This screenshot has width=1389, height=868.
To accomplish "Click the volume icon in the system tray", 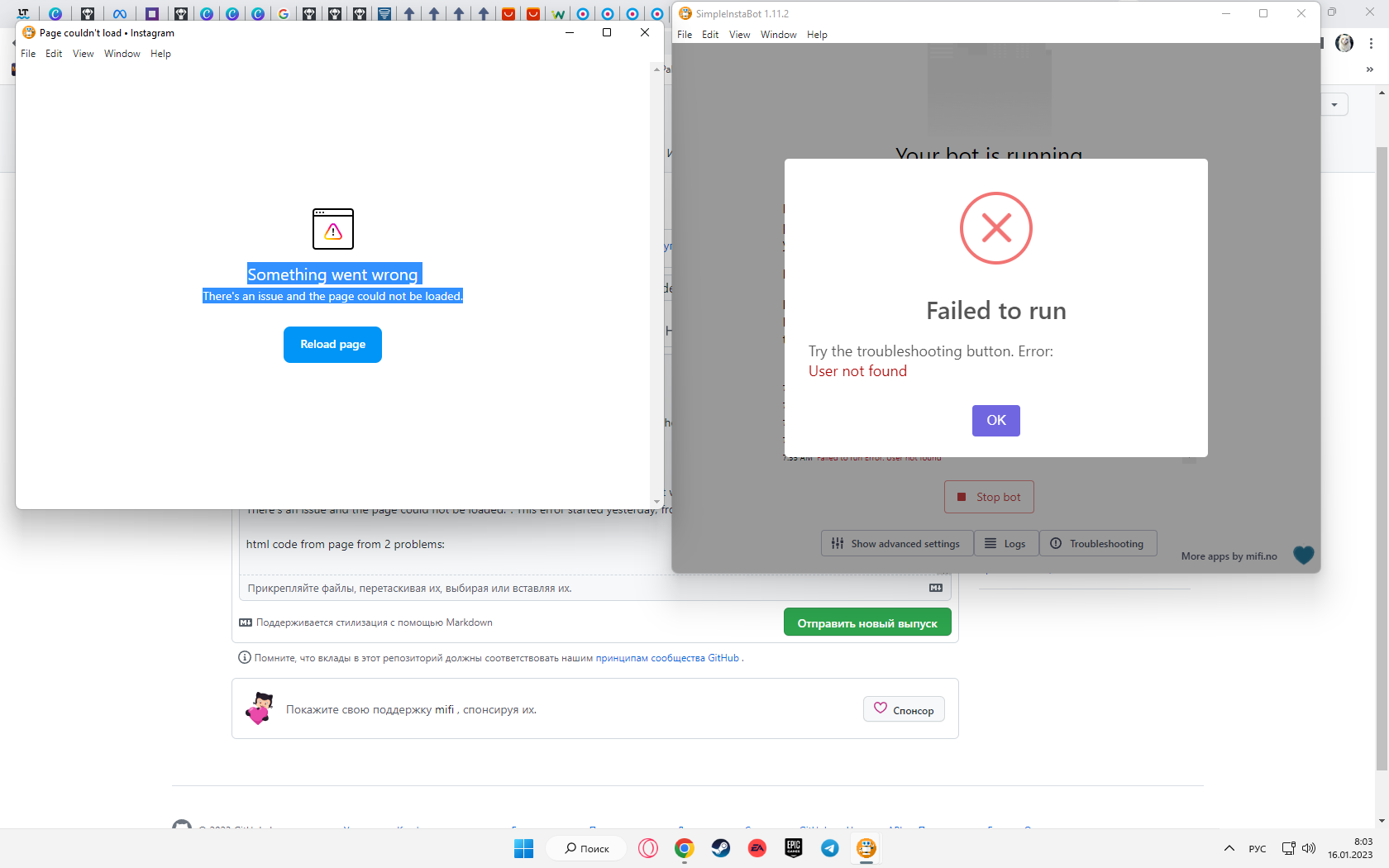I will tap(1309, 848).
